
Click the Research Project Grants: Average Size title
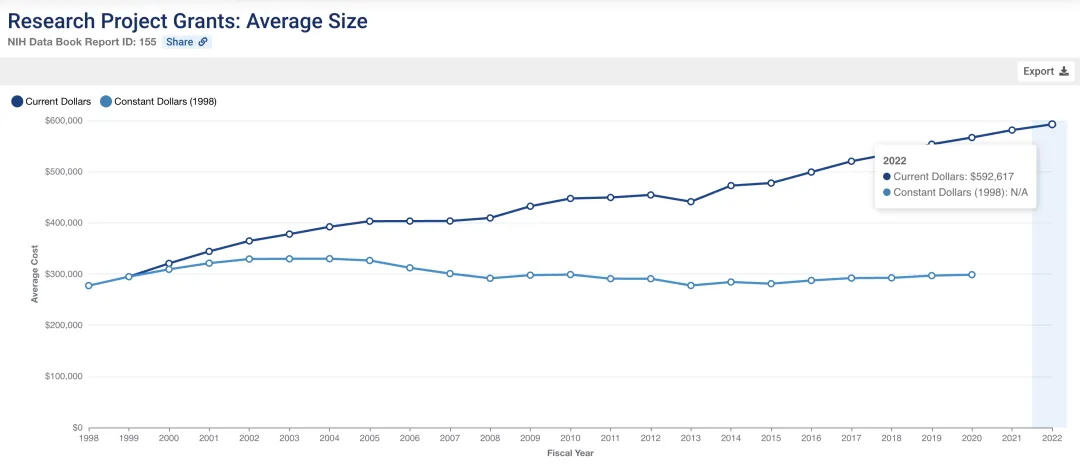(187, 20)
